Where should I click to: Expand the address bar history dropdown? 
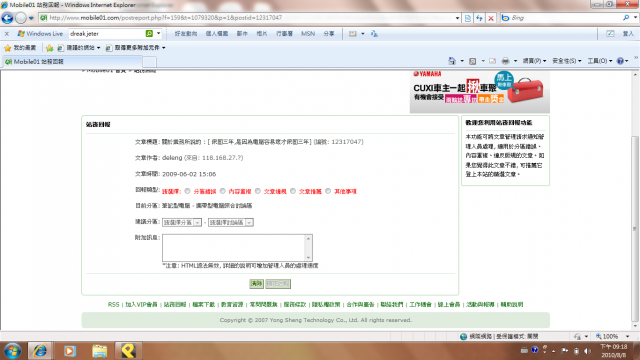pos(457,18)
